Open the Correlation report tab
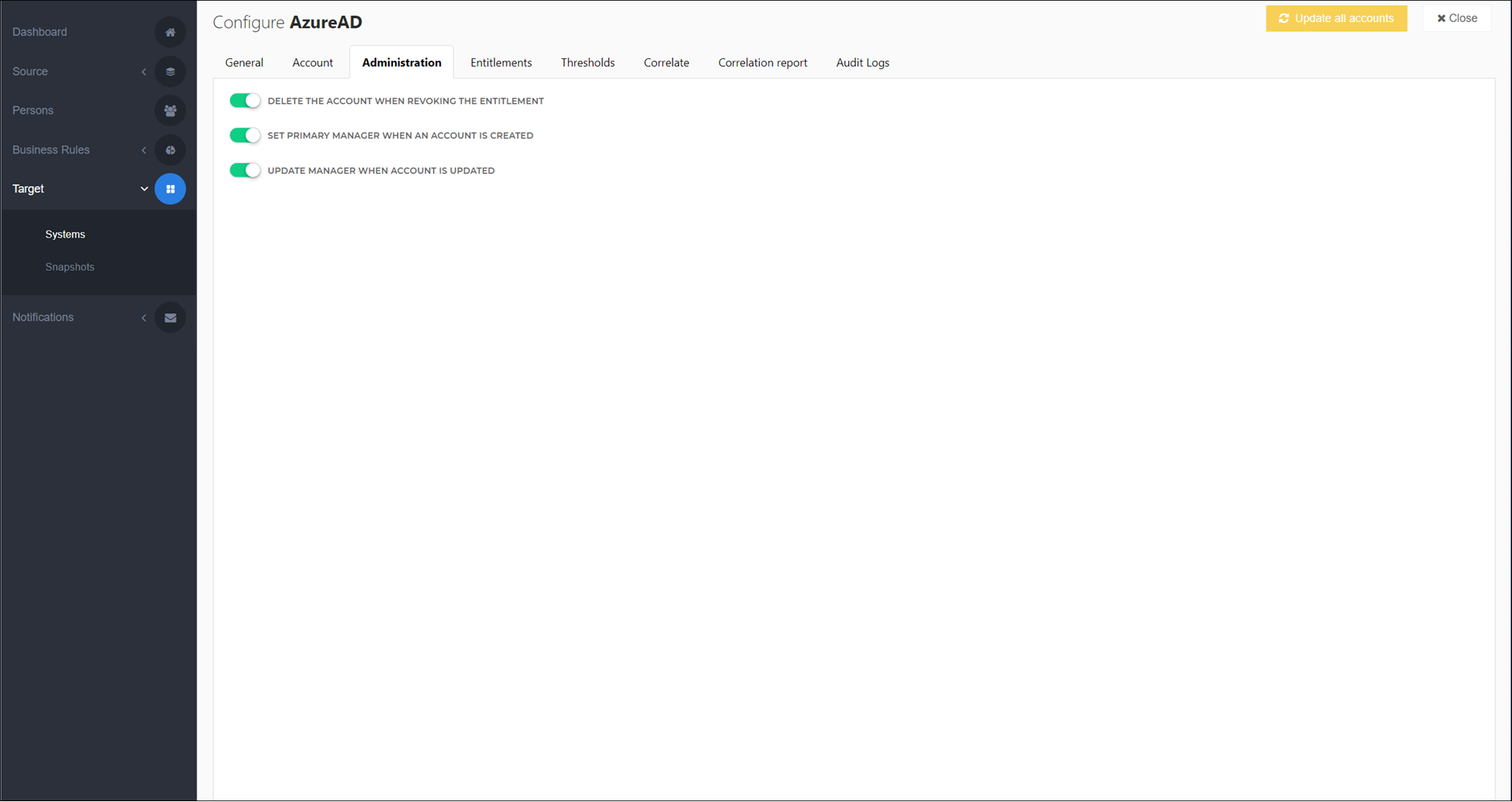The image size is (1512, 802). click(762, 63)
